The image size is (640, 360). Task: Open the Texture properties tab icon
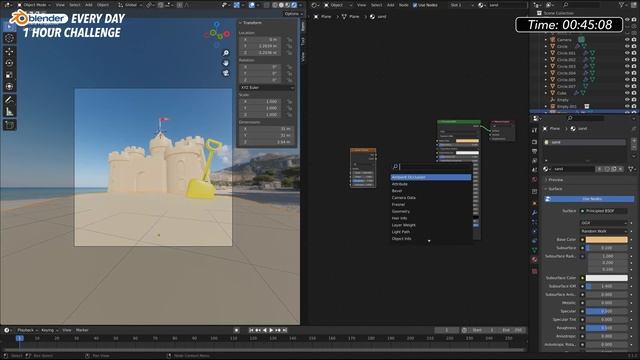(x=534, y=271)
